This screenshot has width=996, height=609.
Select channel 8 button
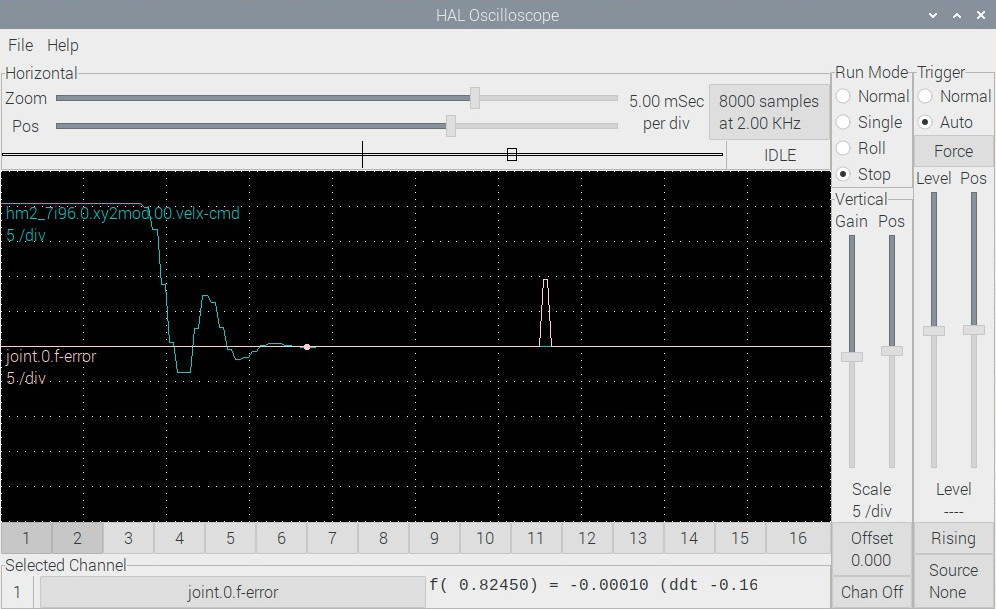click(x=383, y=538)
